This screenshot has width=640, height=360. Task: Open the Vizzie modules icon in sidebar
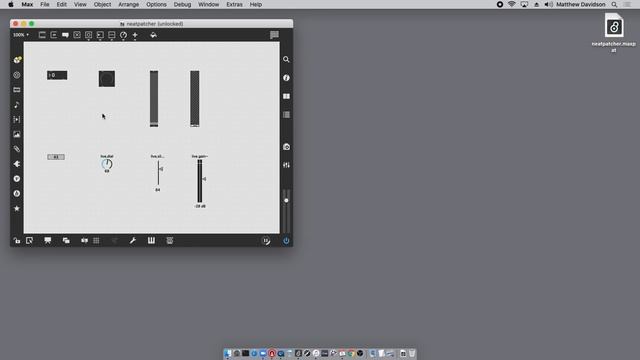(17, 179)
